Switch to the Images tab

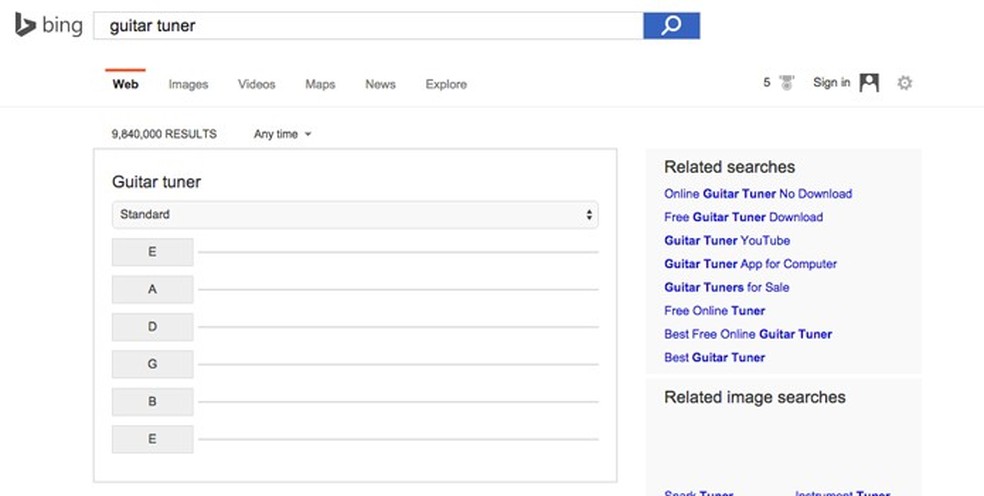point(188,84)
